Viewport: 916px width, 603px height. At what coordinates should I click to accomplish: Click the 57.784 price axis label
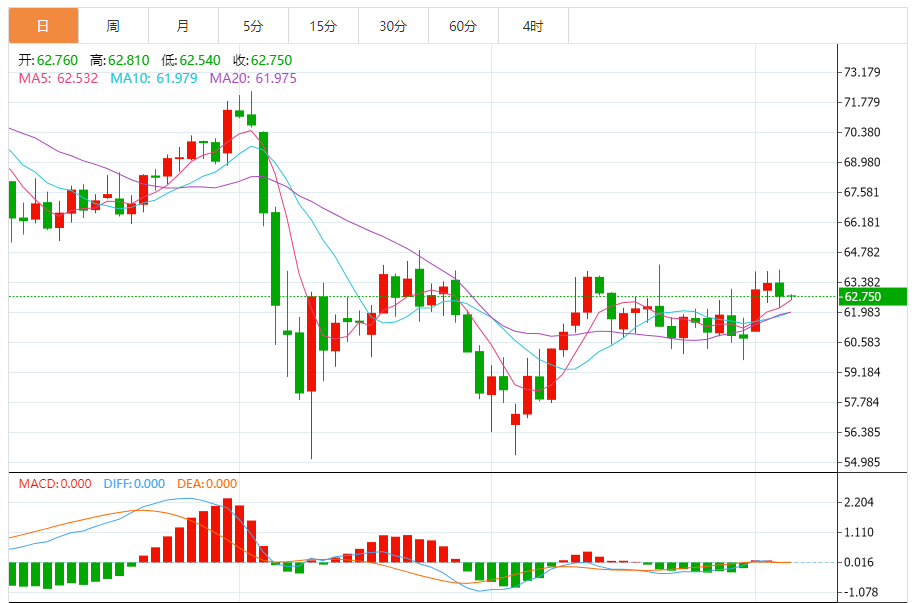coord(862,403)
